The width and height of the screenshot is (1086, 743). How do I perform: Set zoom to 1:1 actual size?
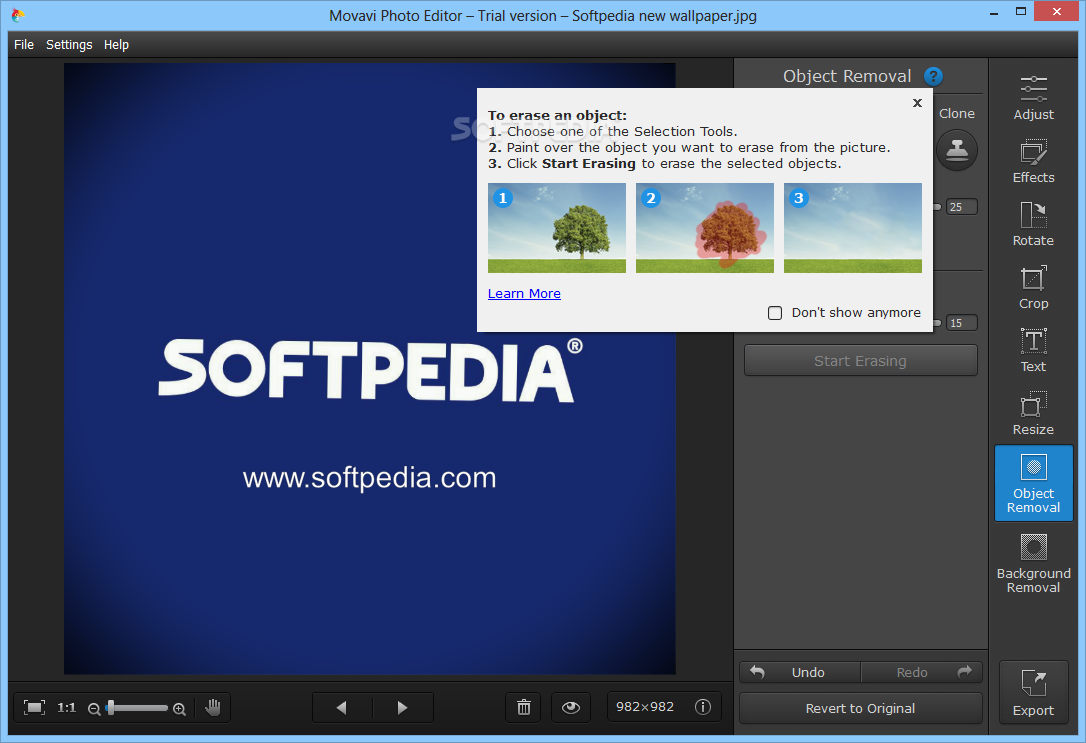tap(66, 707)
